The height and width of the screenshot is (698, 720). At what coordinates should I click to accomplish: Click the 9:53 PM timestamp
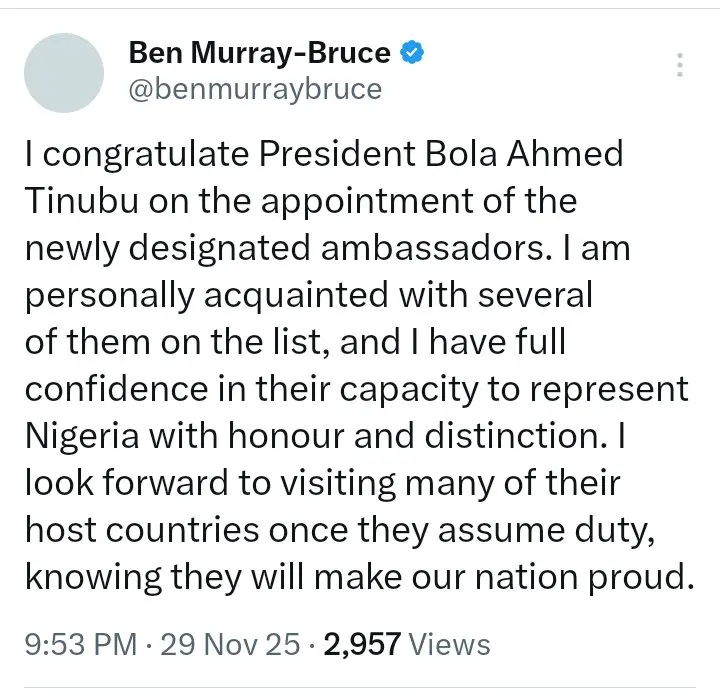pyautogui.click(x=75, y=645)
